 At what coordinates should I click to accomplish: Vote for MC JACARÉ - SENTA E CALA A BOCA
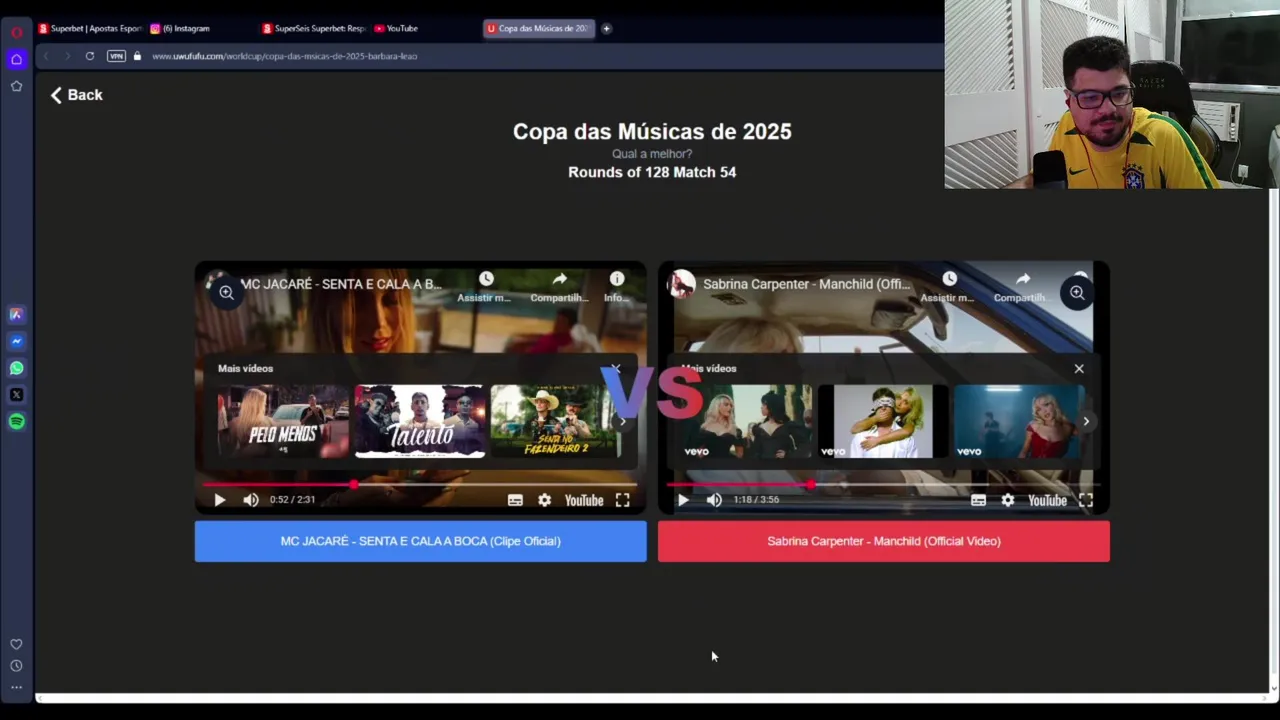[420, 541]
